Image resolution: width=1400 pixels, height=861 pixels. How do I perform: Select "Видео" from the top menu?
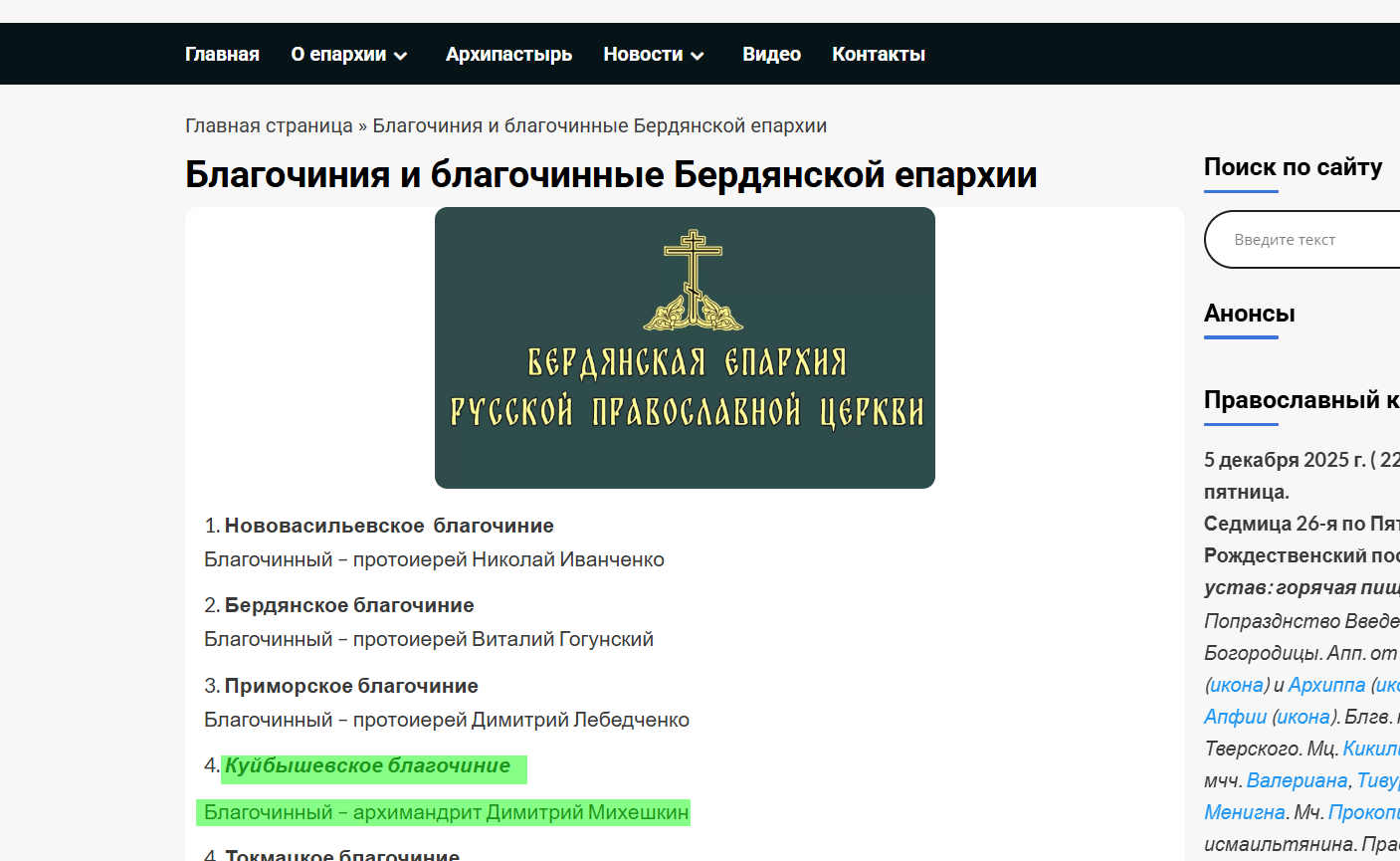pyautogui.click(x=771, y=54)
